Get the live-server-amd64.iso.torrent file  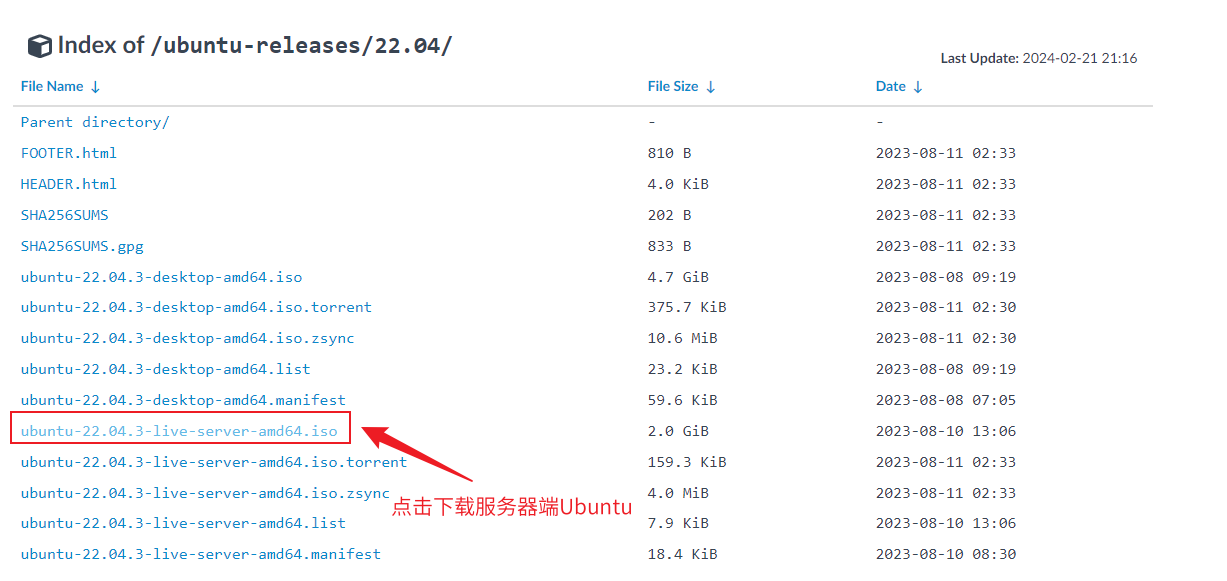[214, 462]
